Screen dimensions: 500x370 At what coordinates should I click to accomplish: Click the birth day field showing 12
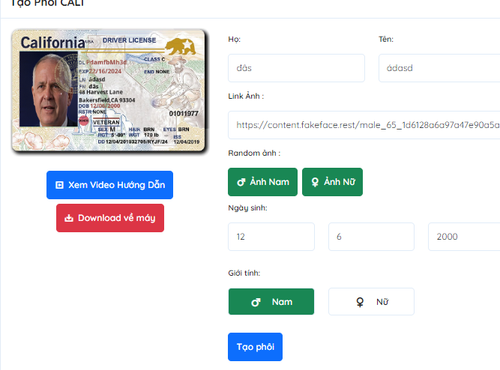pyautogui.click(x=271, y=237)
